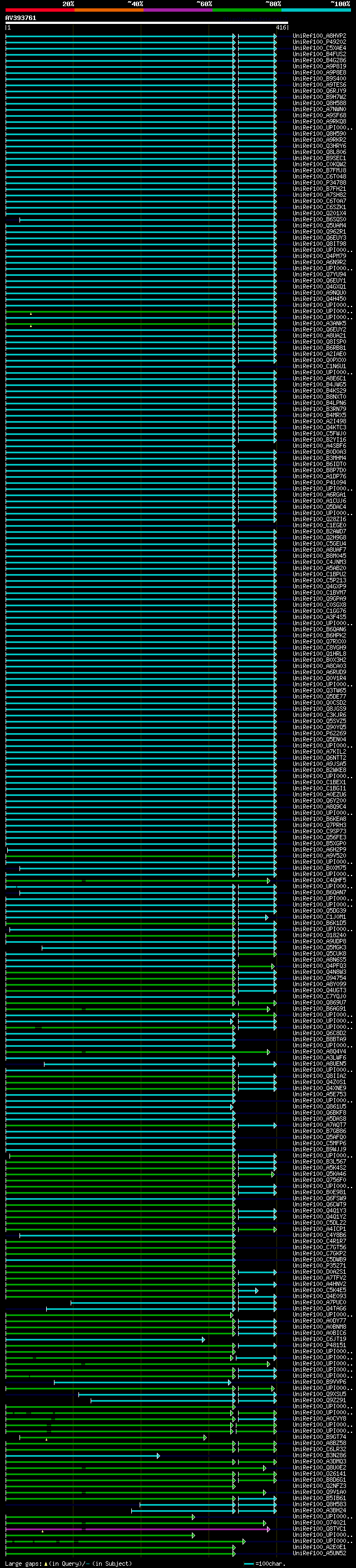
Task: Select UniRef100_C6T048 hit
Action: (x=319, y=176)
